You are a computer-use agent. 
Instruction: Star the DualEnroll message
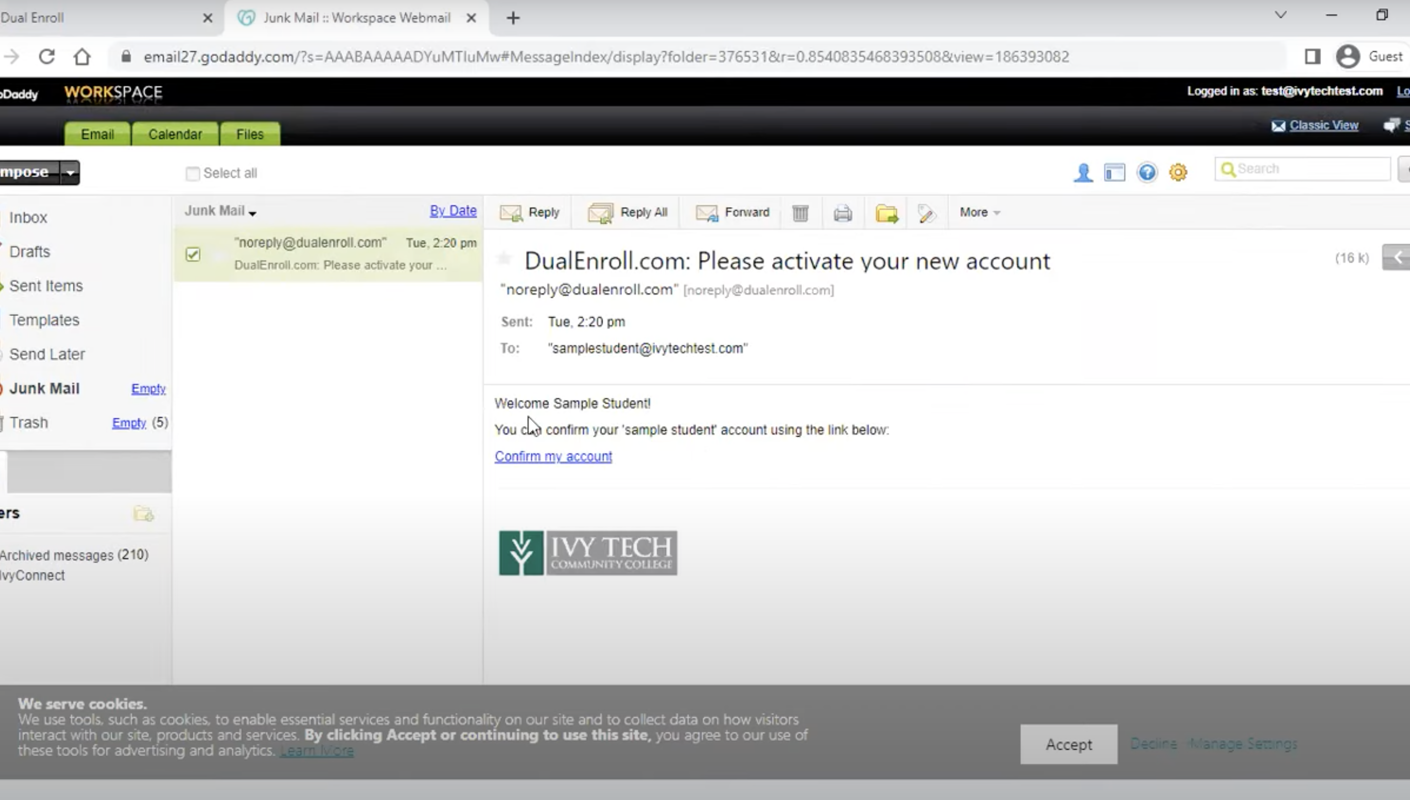tap(505, 260)
